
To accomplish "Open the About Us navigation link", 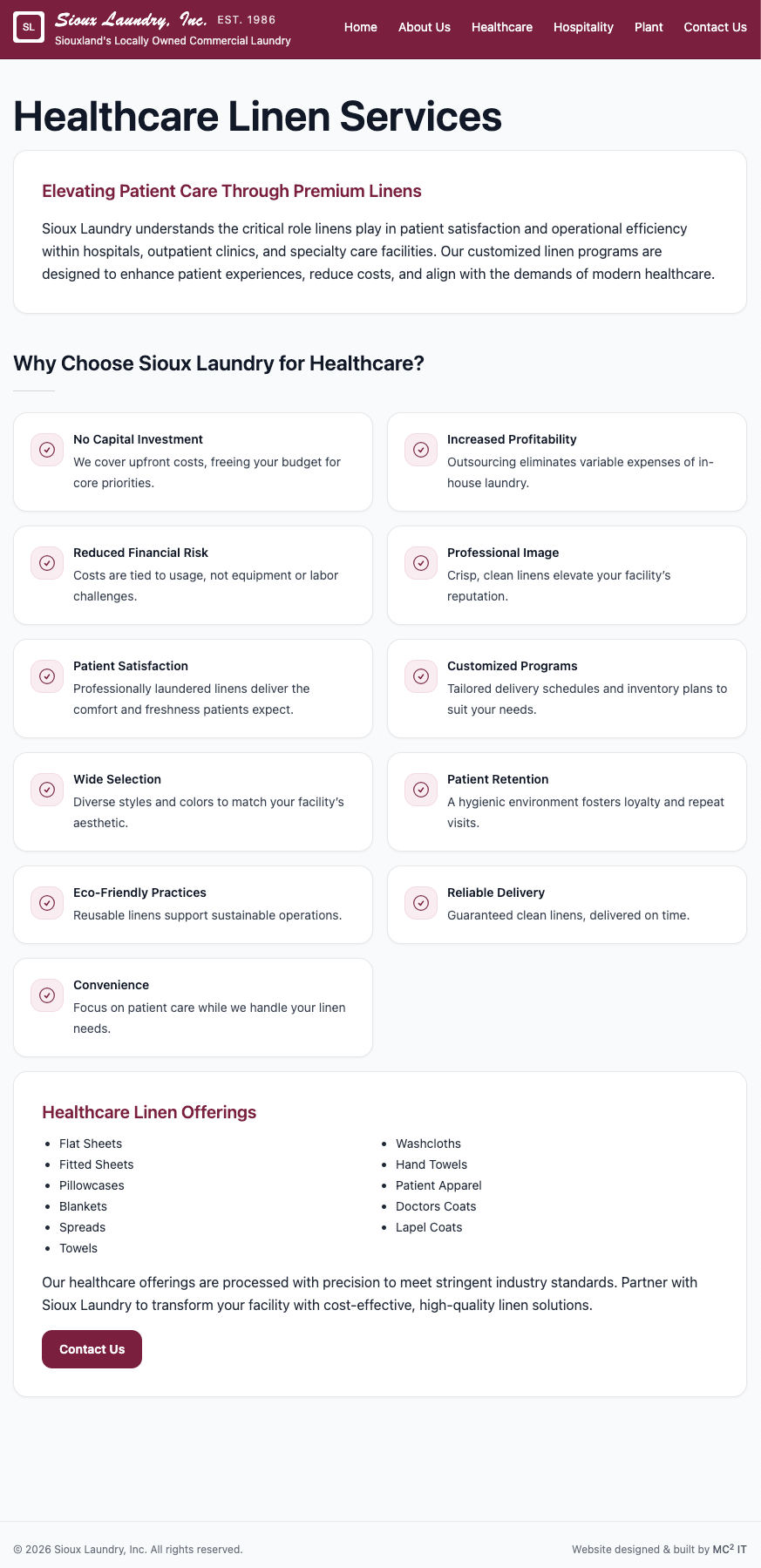I will click(424, 27).
